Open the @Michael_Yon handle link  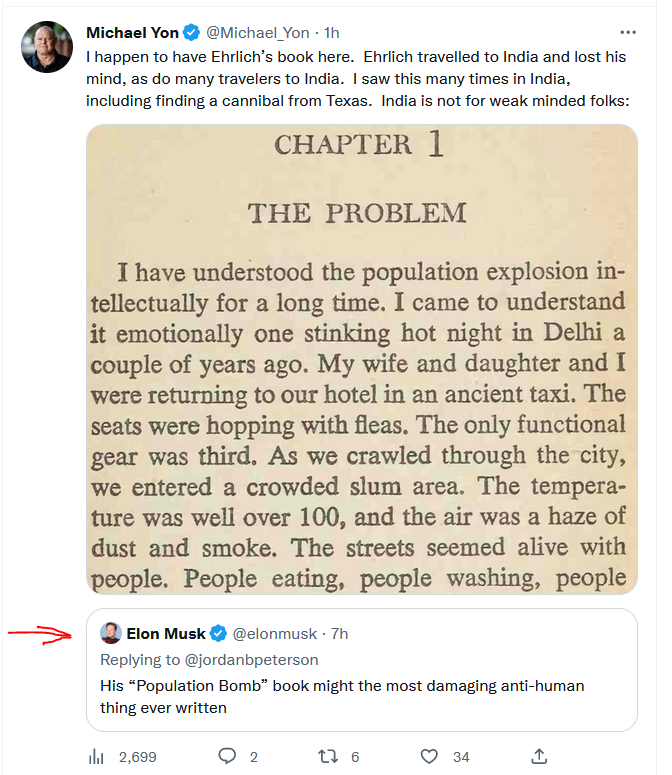[x=255, y=33]
